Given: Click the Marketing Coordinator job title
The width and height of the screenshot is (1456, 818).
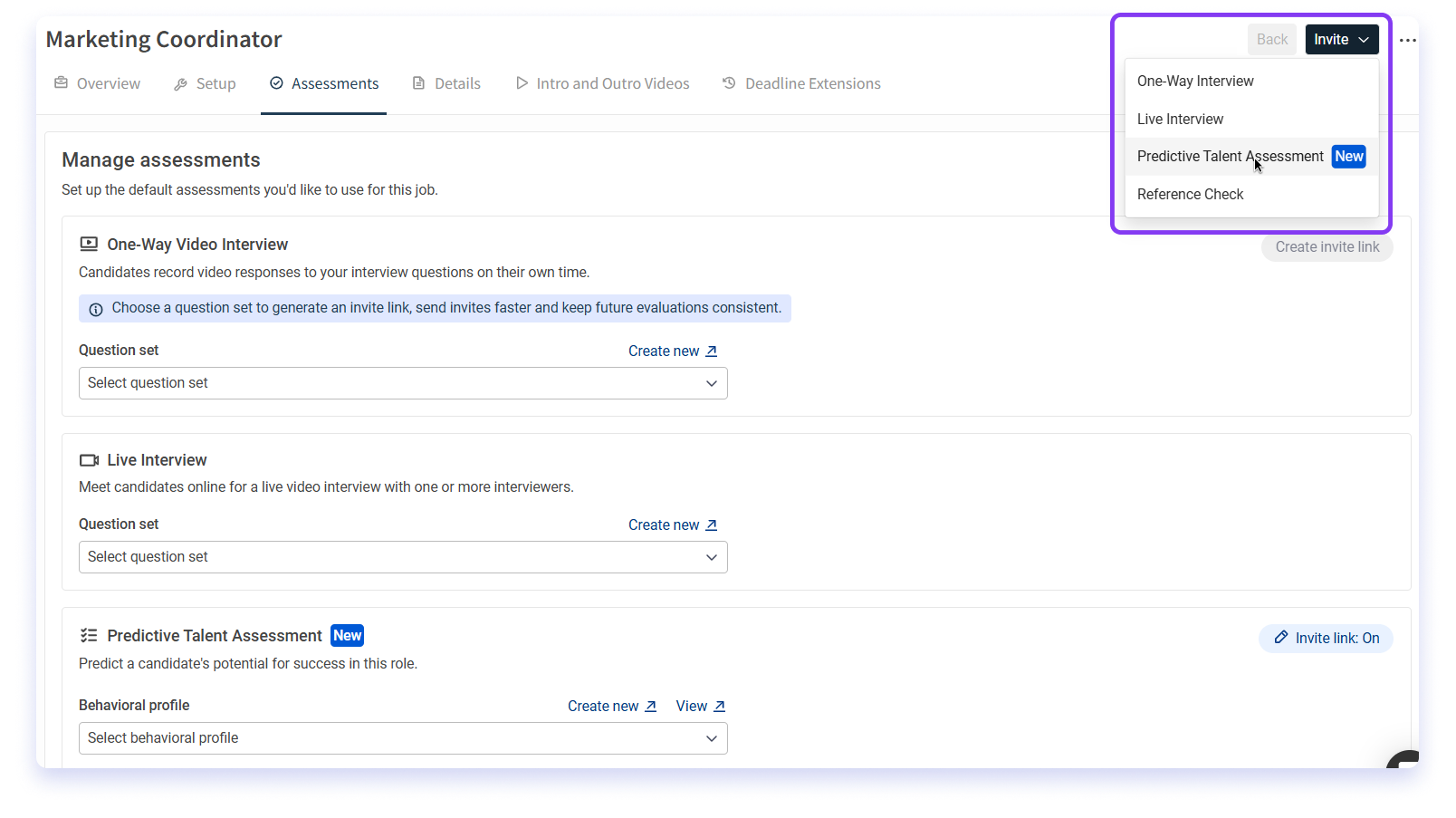Looking at the screenshot, I should coord(164,40).
